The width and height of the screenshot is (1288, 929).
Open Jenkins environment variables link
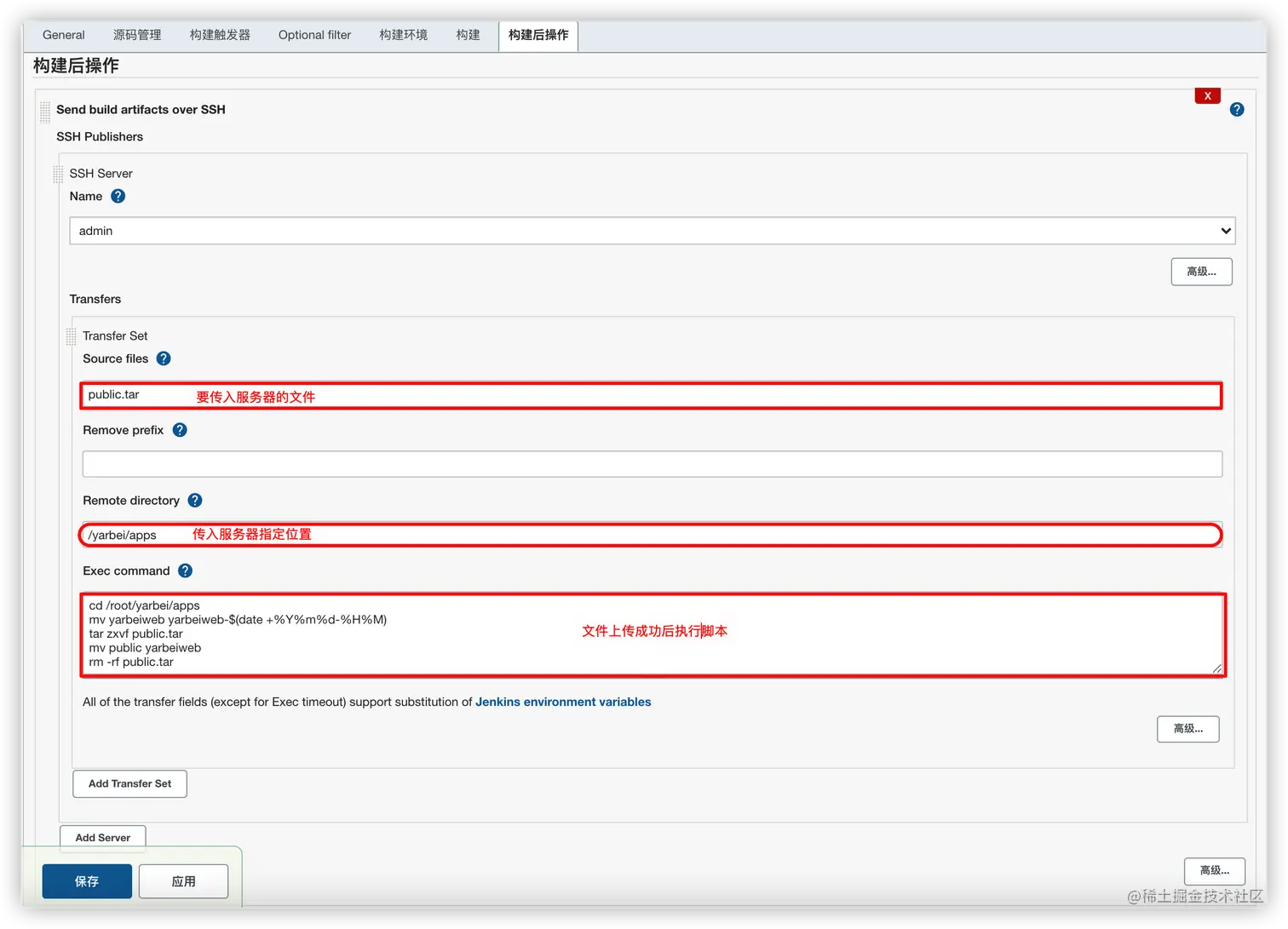(x=563, y=702)
